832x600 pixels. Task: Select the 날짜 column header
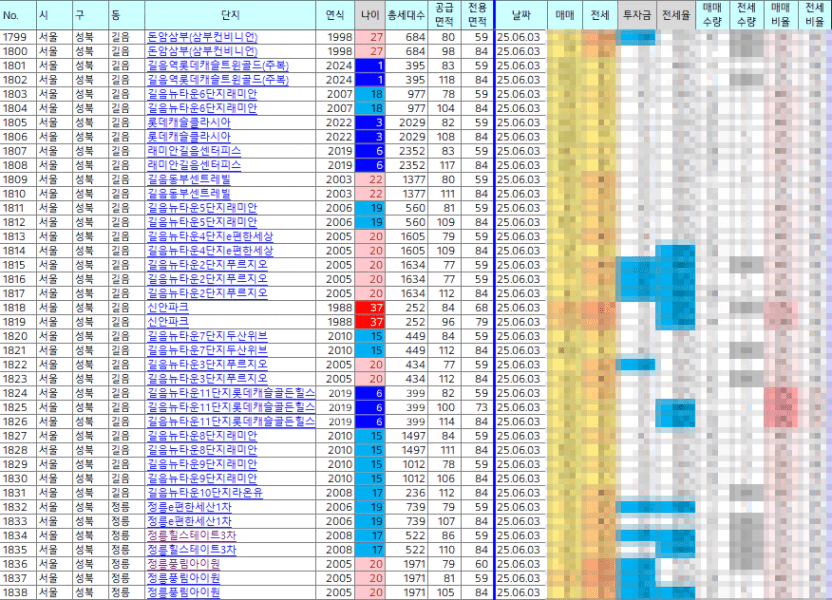(x=521, y=15)
